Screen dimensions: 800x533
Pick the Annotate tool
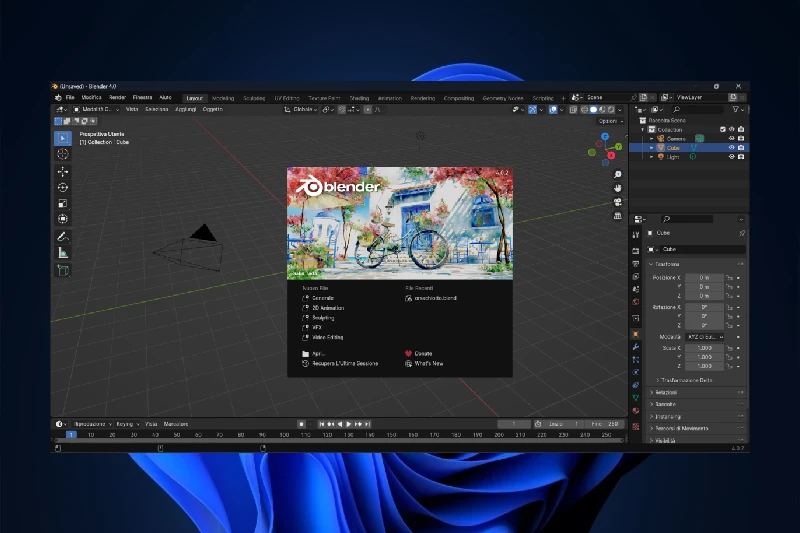[62, 237]
